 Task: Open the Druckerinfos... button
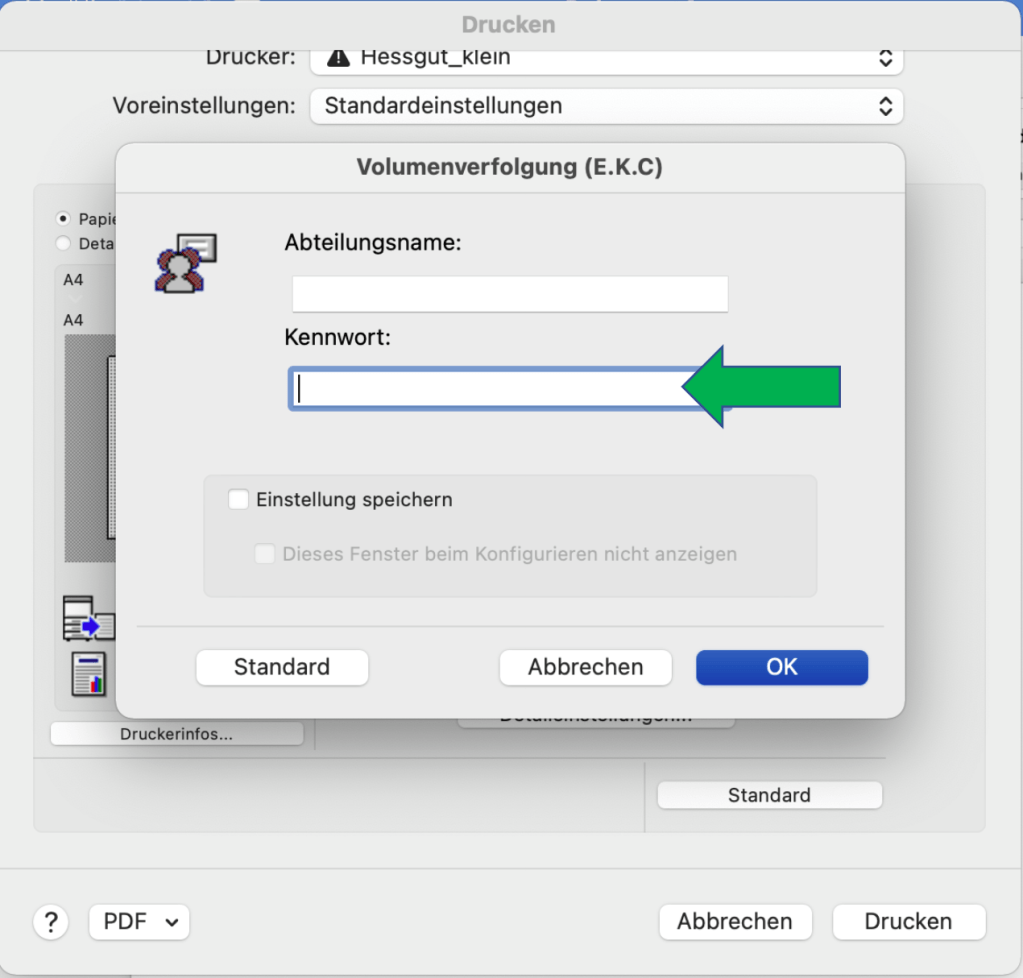tap(176, 734)
